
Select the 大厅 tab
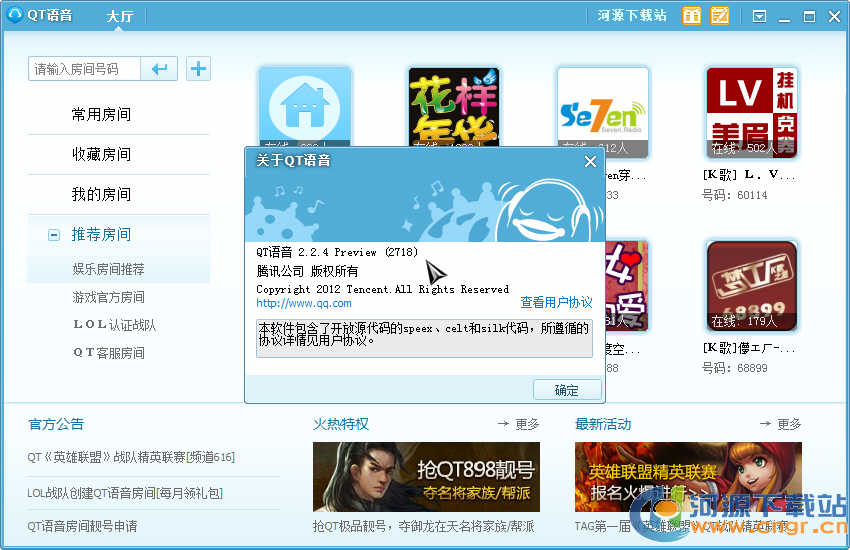(x=120, y=16)
